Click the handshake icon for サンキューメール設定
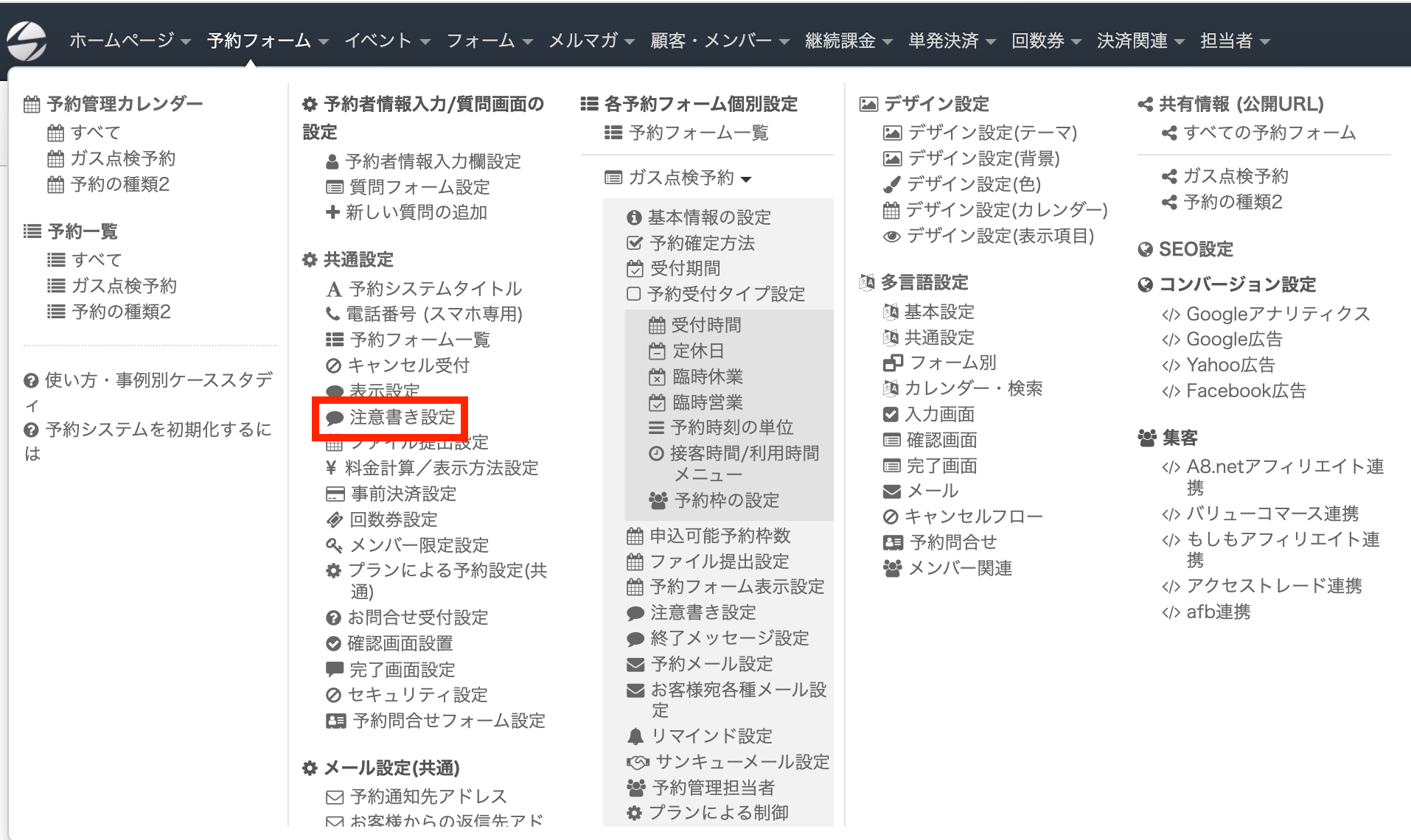The height and width of the screenshot is (840, 1411). [x=637, y=762]
